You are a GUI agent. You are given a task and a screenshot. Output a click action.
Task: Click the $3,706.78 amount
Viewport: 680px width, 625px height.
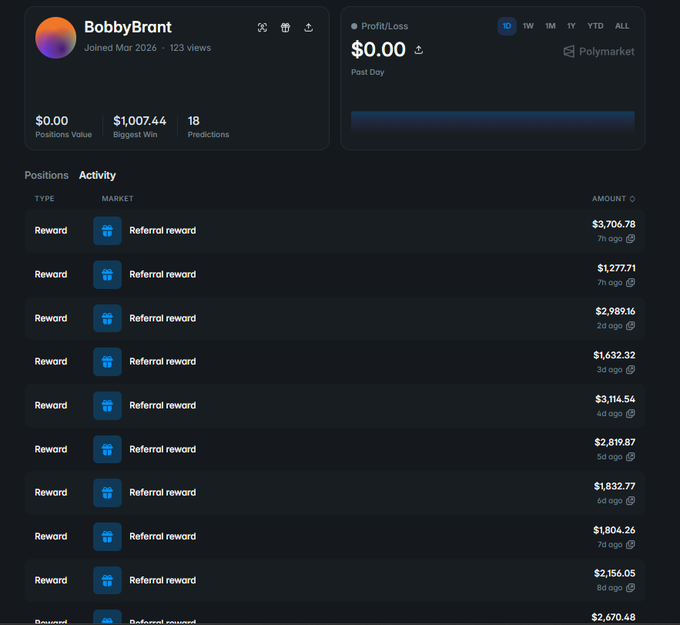click(x=614, y=224)
